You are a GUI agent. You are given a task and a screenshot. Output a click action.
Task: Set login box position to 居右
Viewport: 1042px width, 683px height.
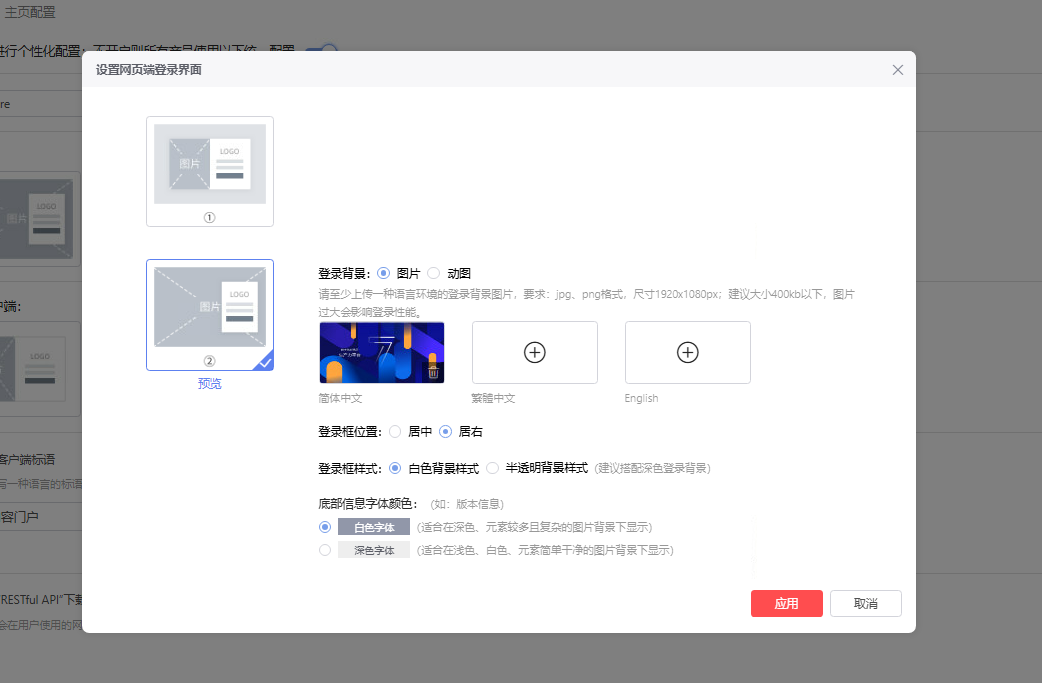pyautogui.click(x=446, y=432)
